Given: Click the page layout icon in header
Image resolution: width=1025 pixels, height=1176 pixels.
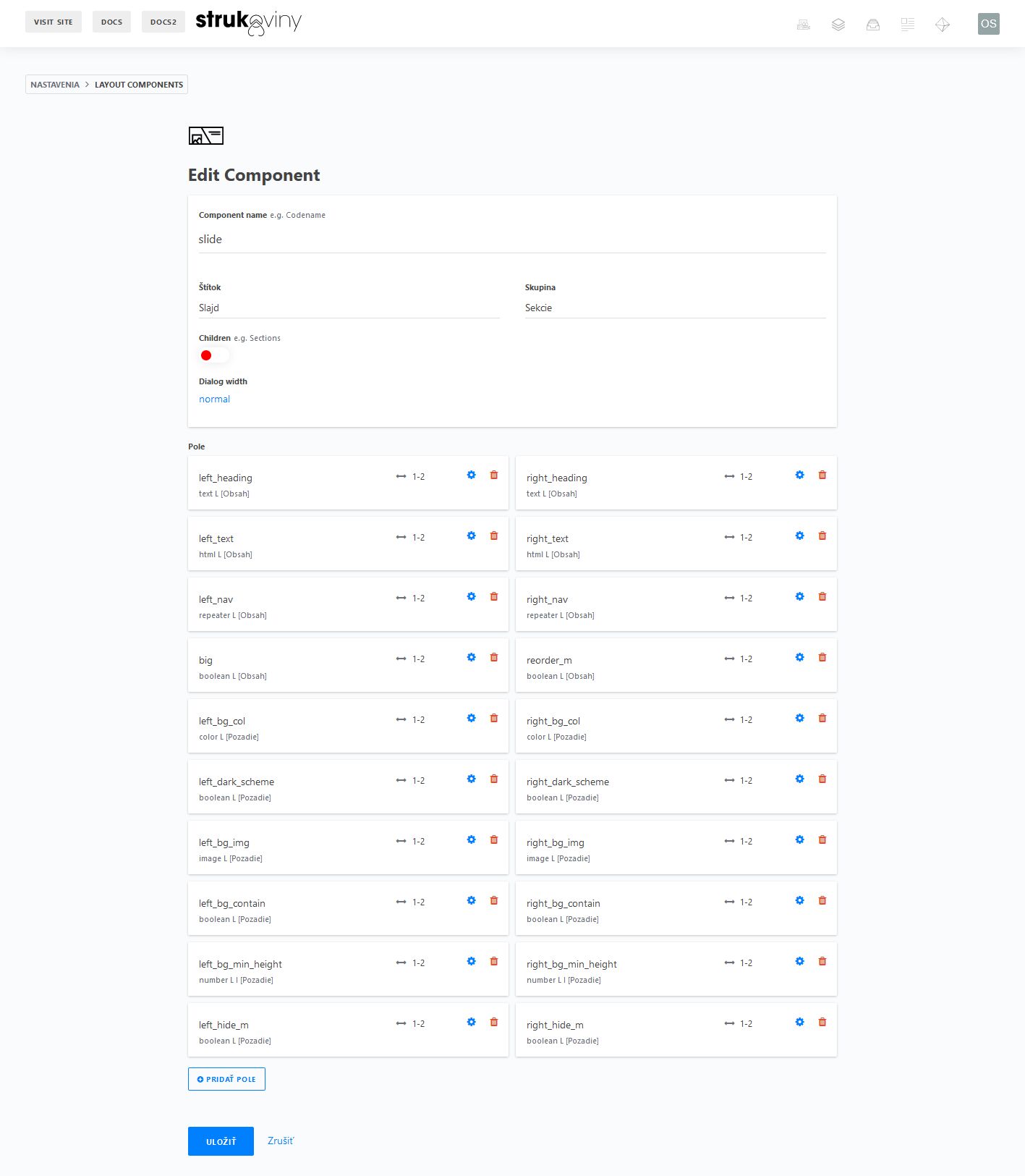Looking at the screenshot, I should (x=908, y=25).
